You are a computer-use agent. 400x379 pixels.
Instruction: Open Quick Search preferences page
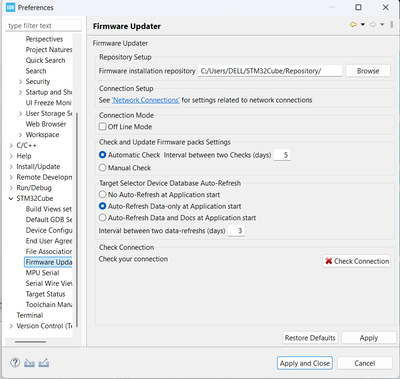point(45,60)
